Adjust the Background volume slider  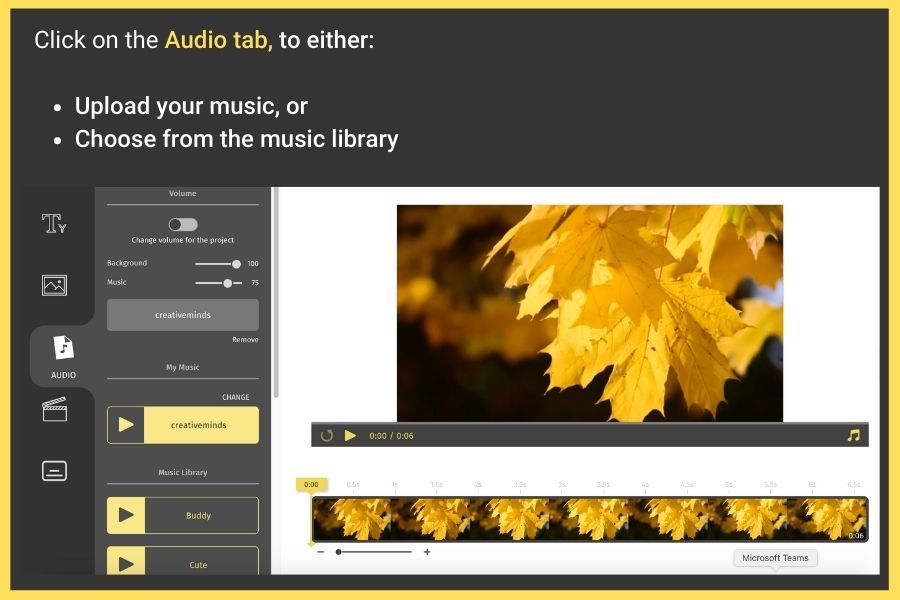tap(218, 264)
